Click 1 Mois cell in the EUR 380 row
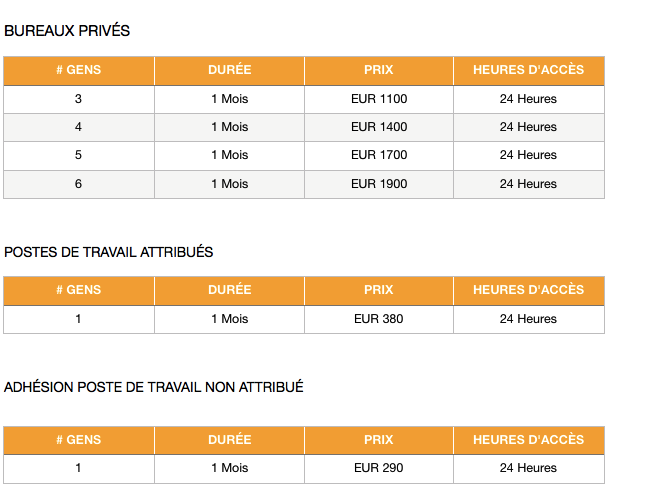The height and width of the screenshot is (489, 672). pos(229,319)
